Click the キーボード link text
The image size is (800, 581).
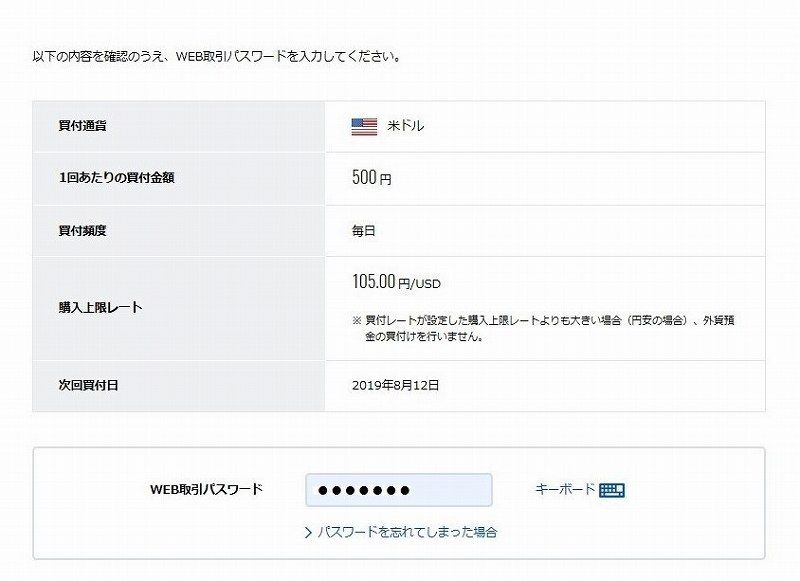565,489
